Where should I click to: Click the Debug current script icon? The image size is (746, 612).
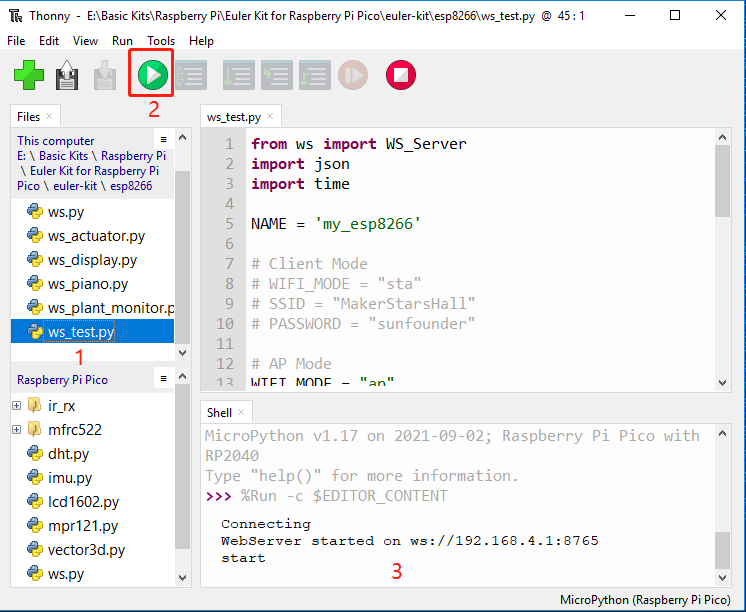click(x=191, y=75)
